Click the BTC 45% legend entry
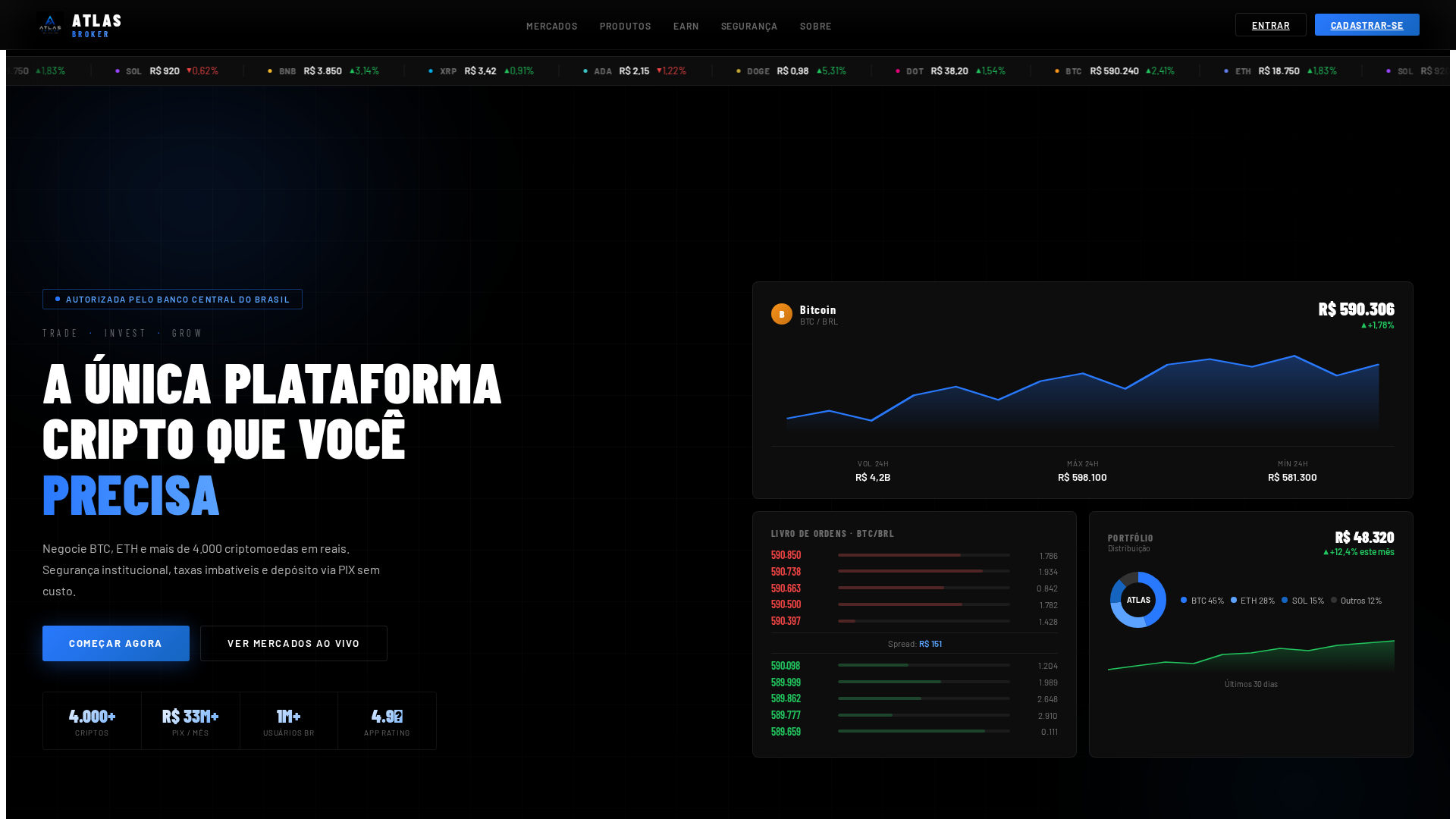This screenshot has width=1456, height=819. [1202, 601]
